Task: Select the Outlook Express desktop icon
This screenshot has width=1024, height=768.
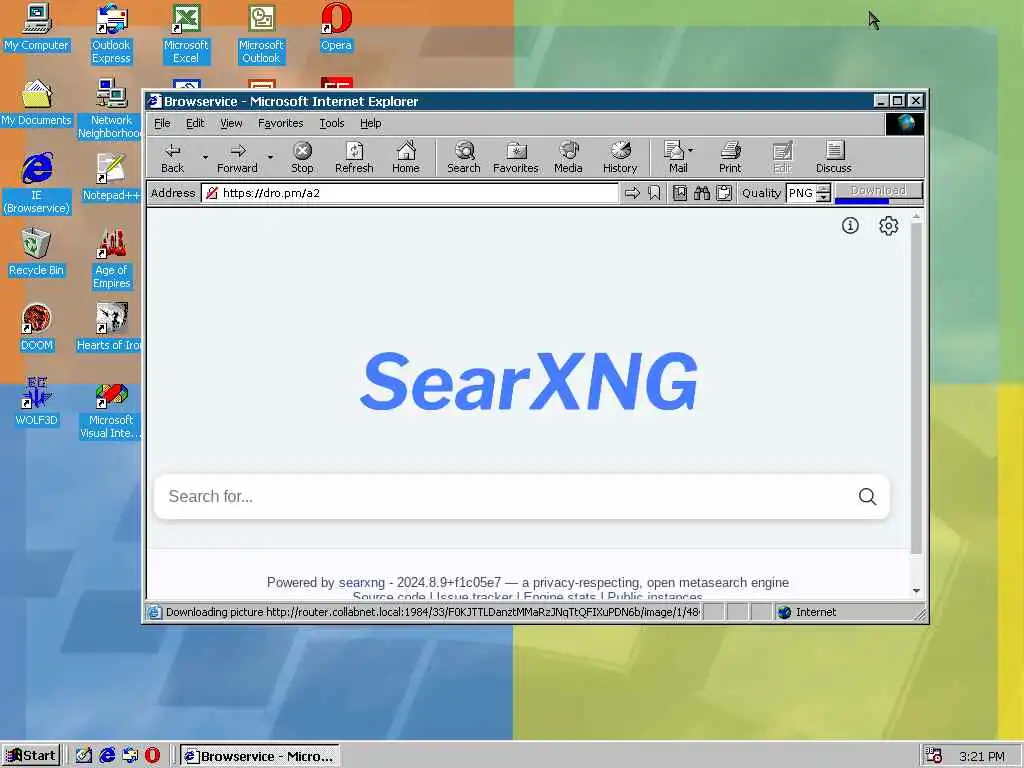Action: tap(111, 33)
